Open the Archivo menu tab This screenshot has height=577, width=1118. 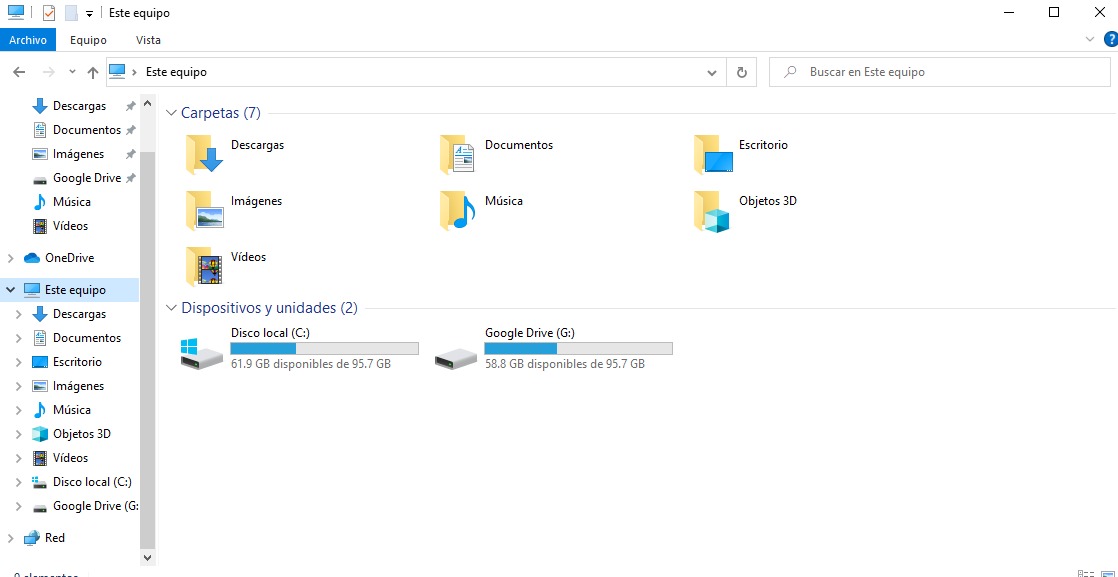click(28, 40)
